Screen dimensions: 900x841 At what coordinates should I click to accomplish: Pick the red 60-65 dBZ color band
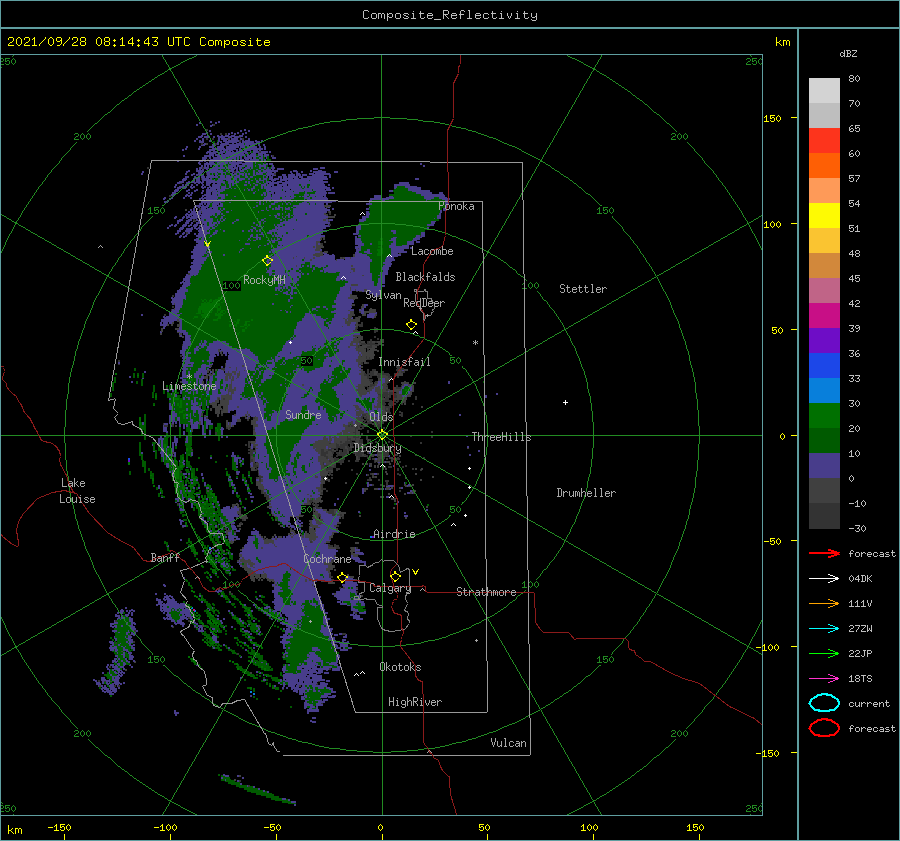coord(824,141)
